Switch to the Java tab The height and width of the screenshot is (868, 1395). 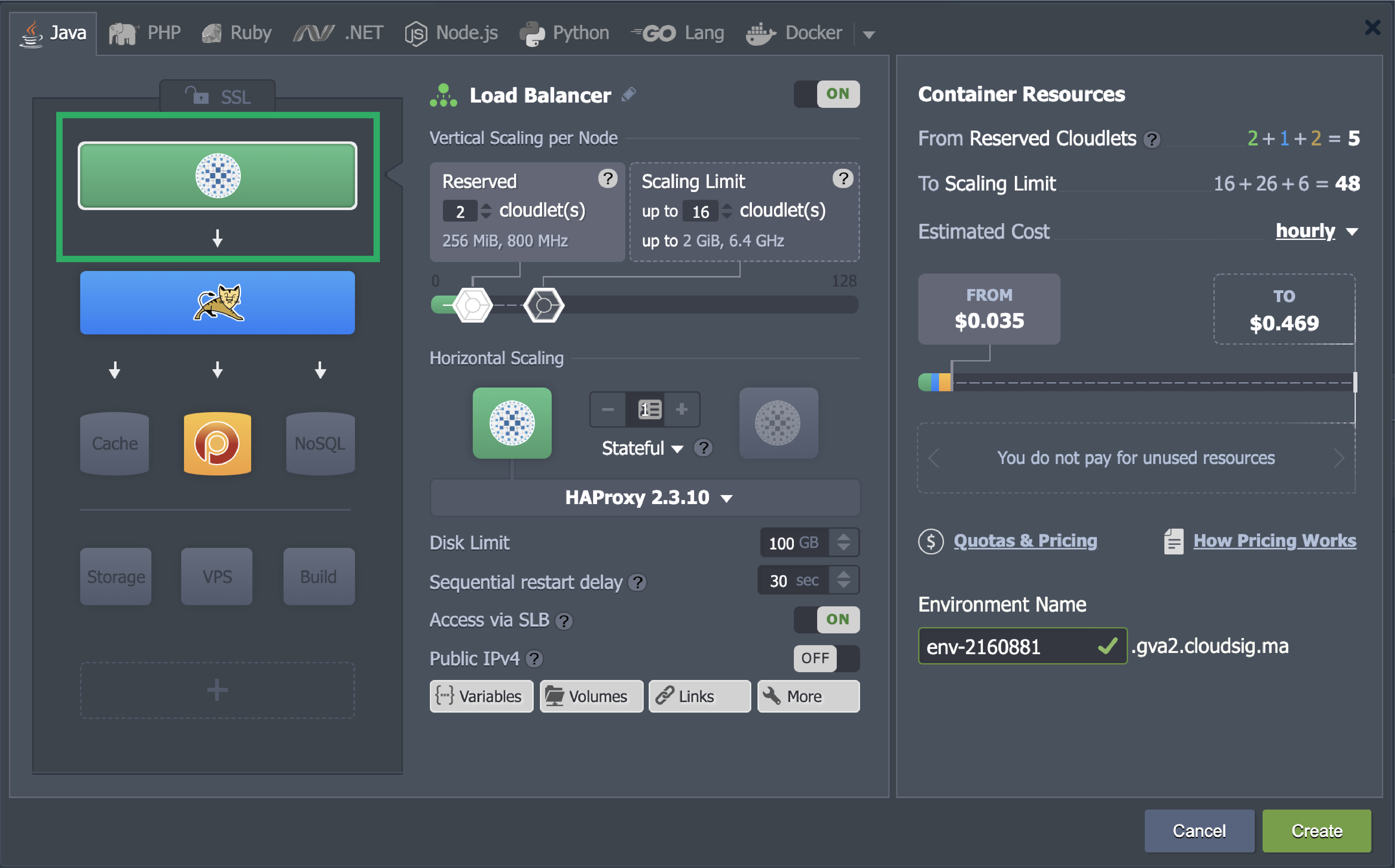(x=53, y=33)
